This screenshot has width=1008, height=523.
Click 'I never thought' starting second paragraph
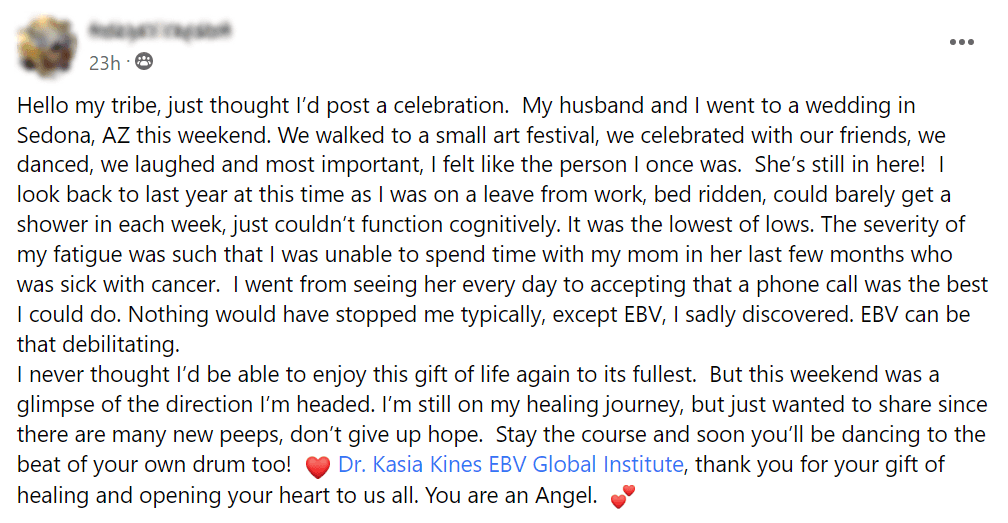pyautogui.click(x=93, y=375)
